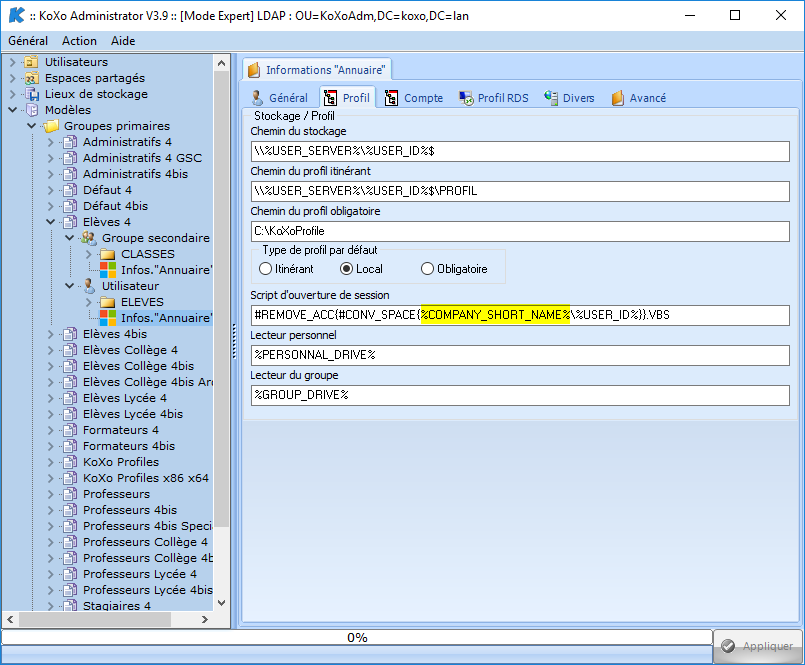The height and width of the screenshot is (665, 805).
Task: Click the Groupes primaires folder icon
Action: coord(50,126)
